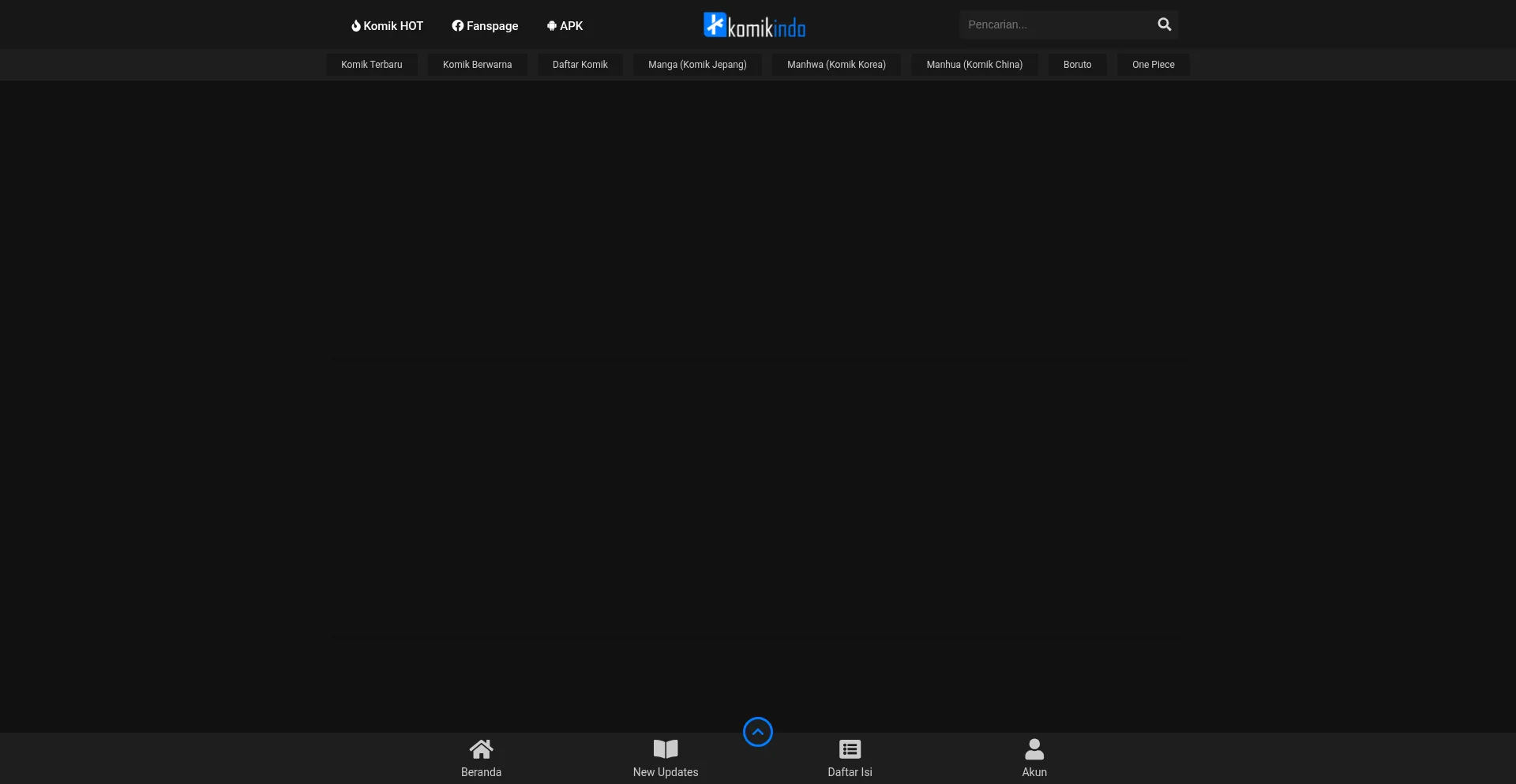Click the Akun label in bottom bar

point(1034,772)
